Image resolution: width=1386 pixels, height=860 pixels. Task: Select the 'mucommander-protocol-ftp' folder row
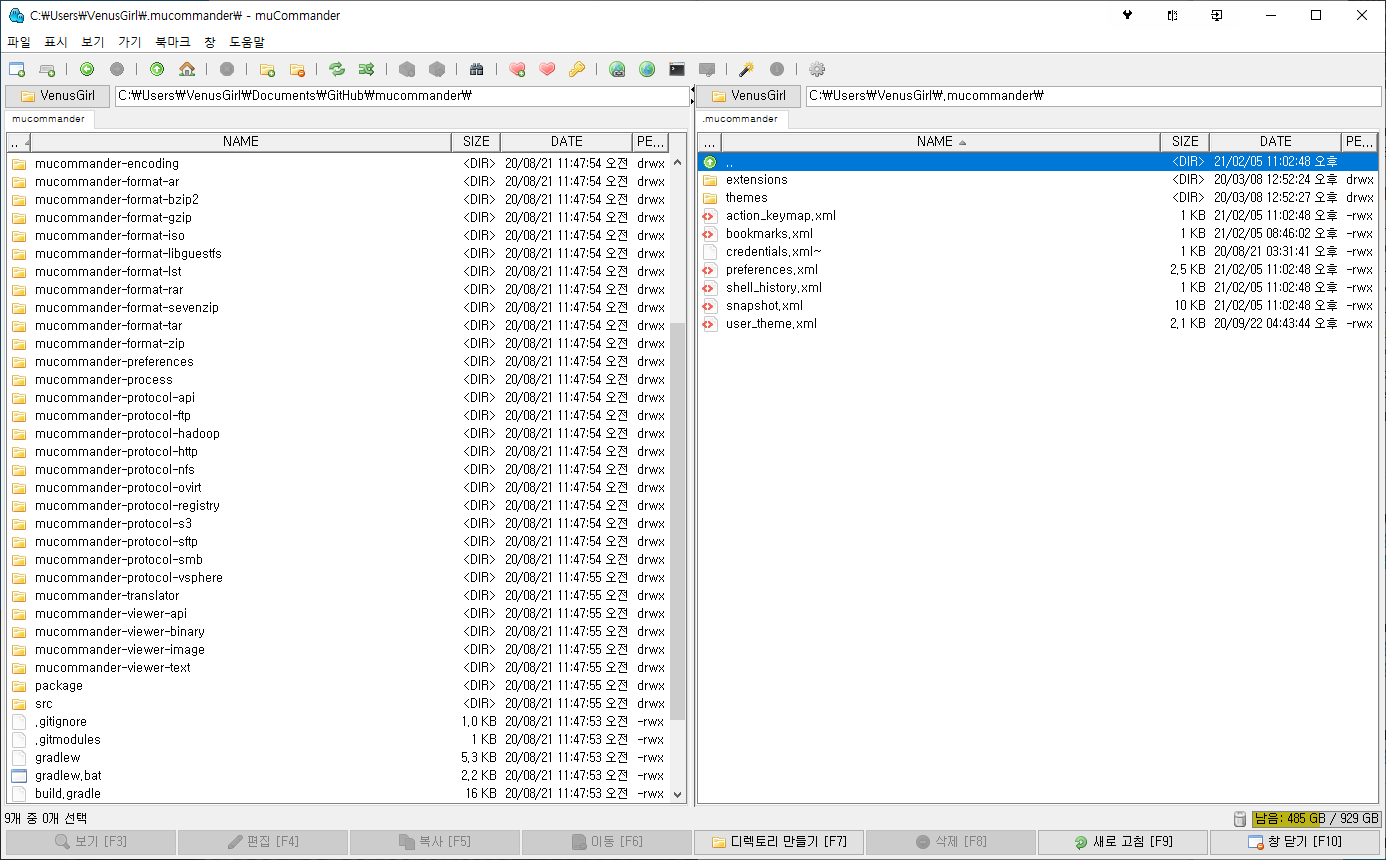338,416
